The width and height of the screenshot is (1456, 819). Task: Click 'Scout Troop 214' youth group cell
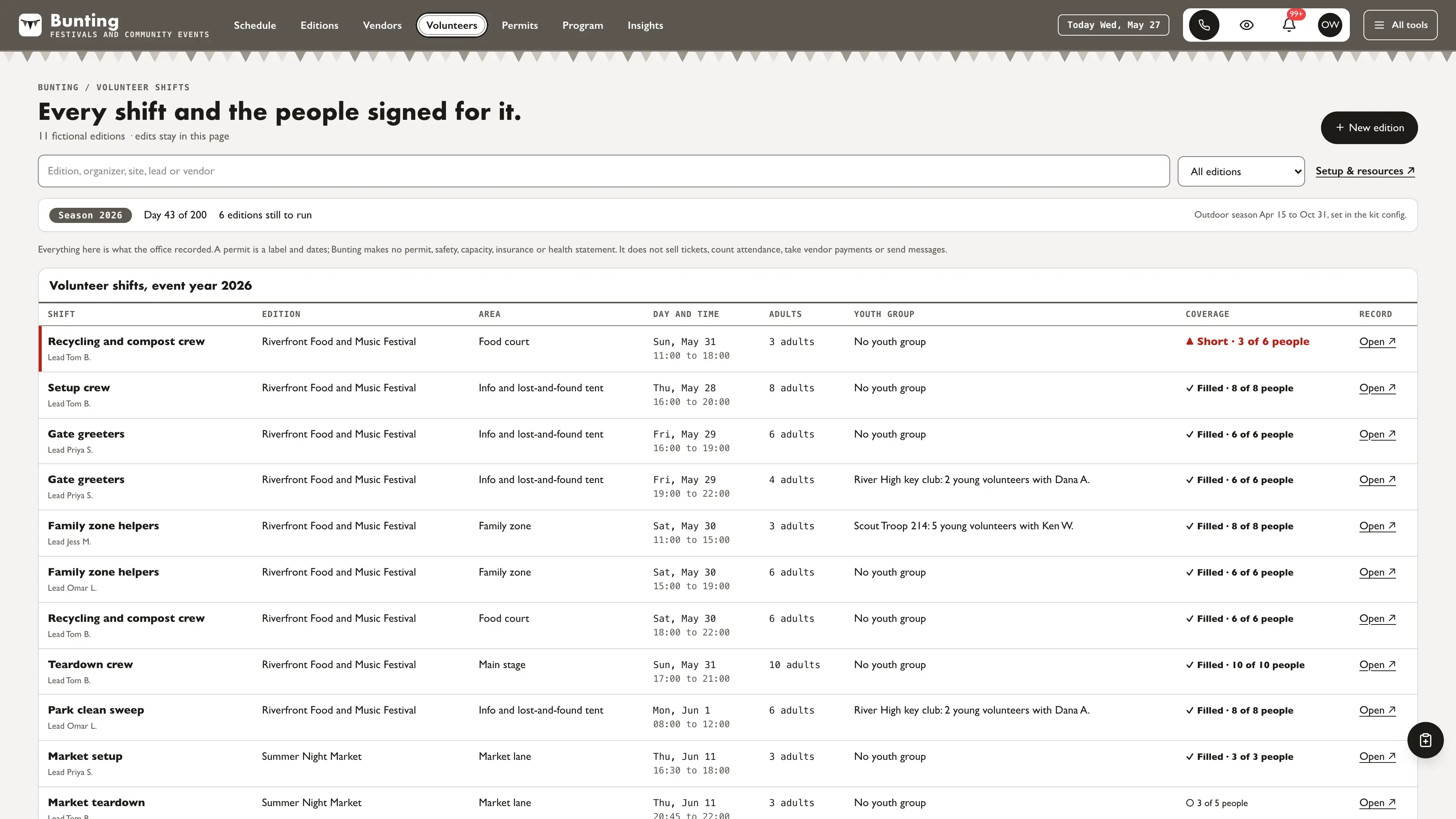click(963, 526)
